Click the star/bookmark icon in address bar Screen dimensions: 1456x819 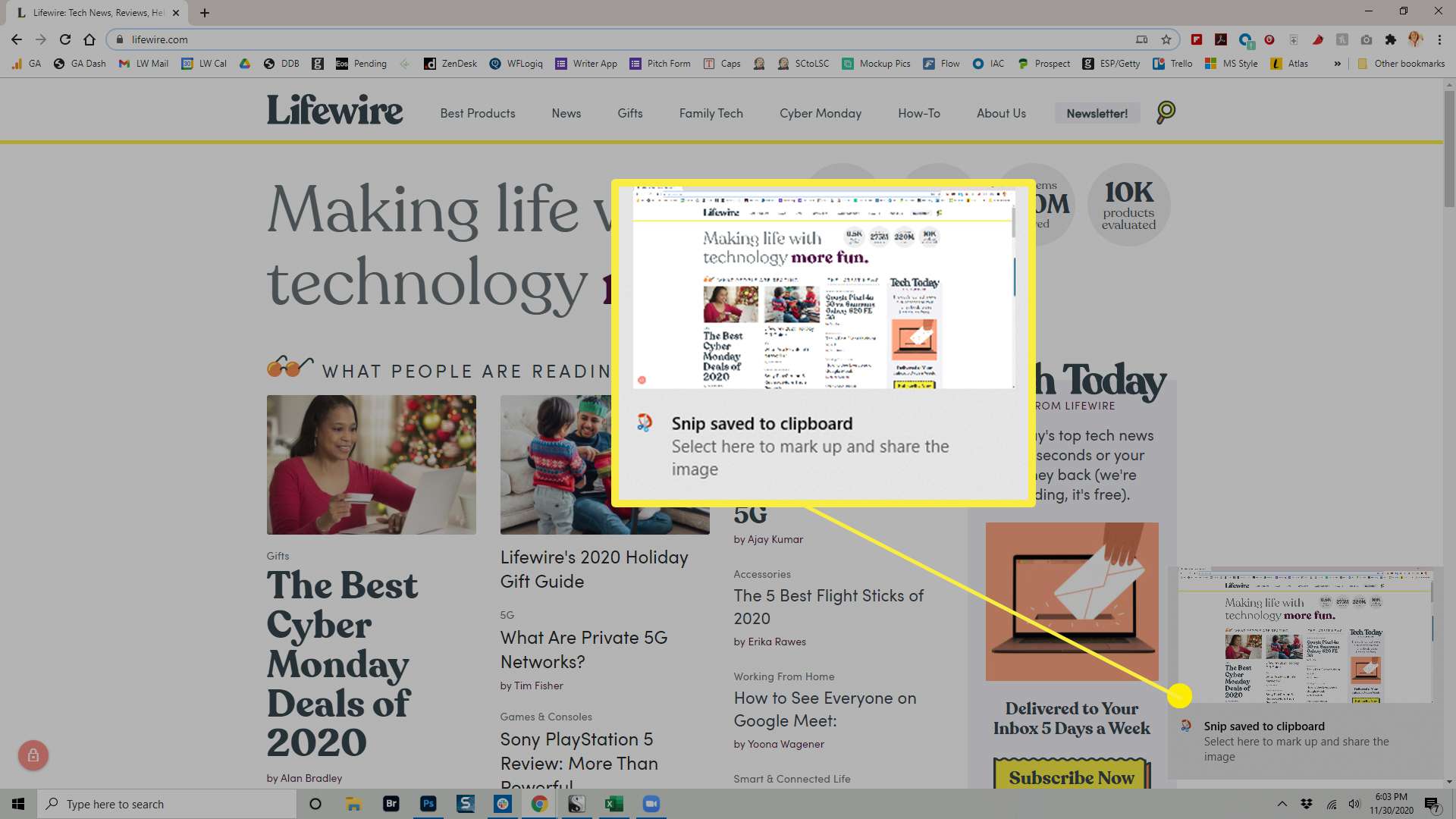tap(1167, 39)
